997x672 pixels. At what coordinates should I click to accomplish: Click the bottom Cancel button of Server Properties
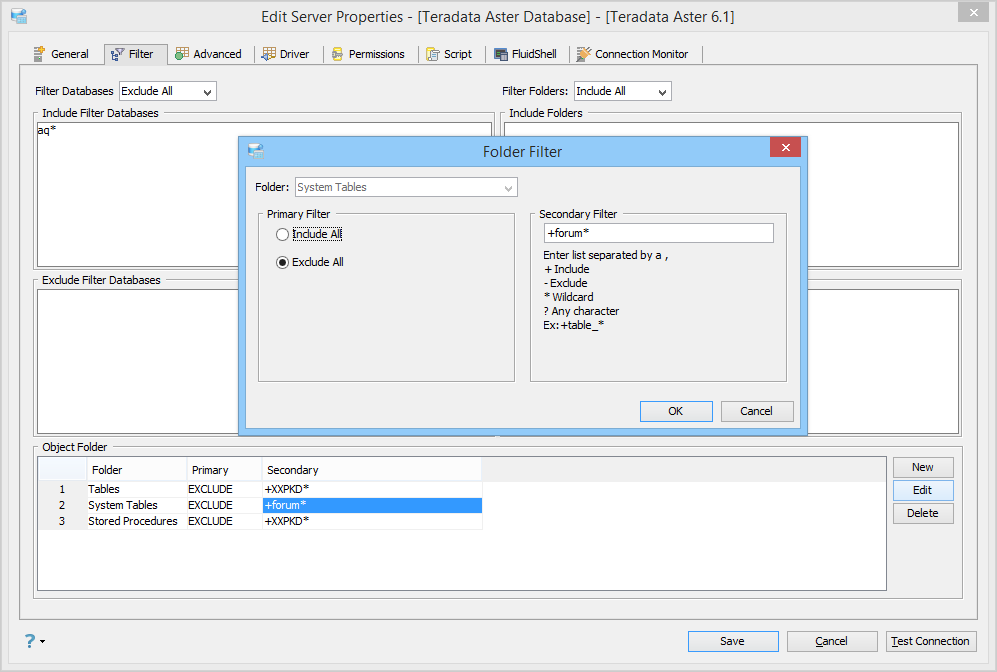(x=832, y=641)
